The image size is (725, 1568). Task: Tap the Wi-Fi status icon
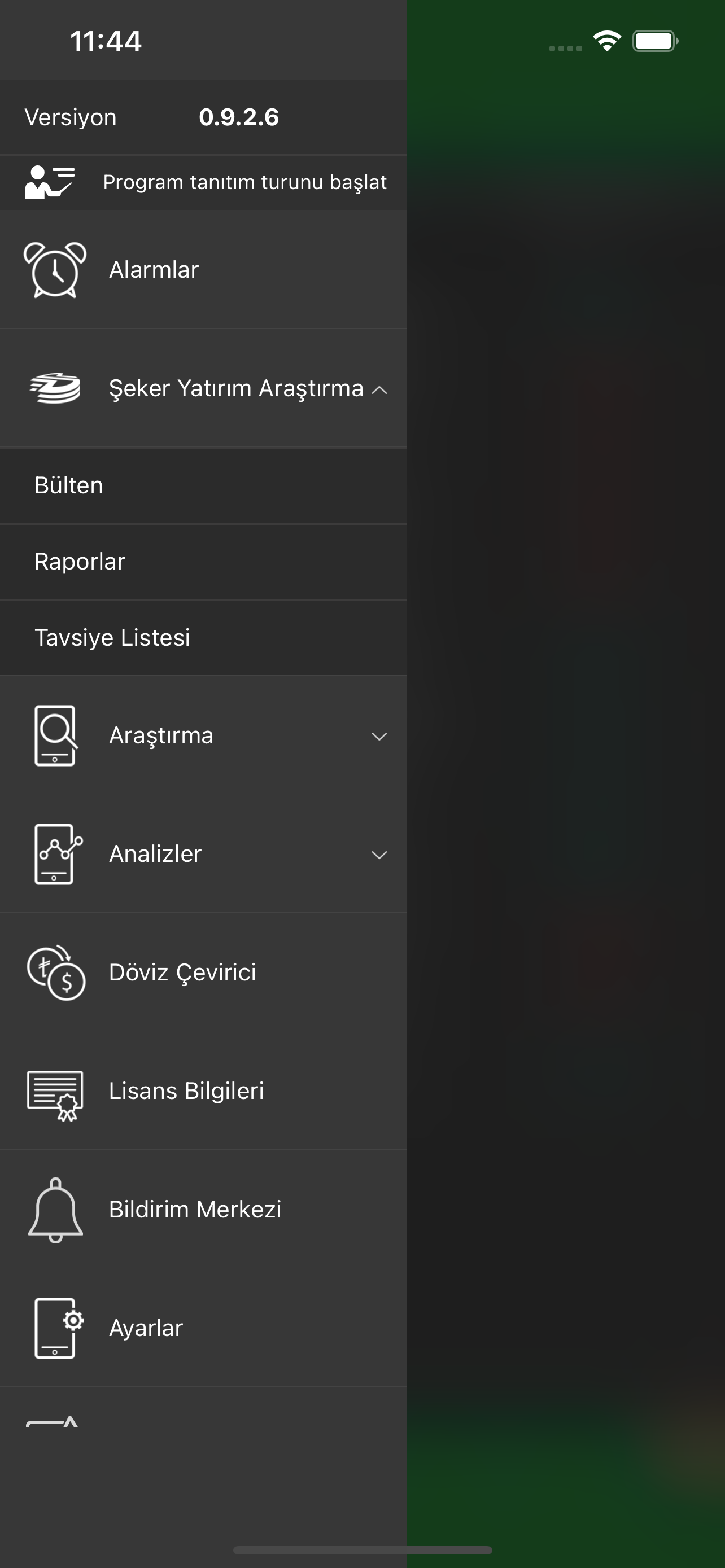(607, 41)
